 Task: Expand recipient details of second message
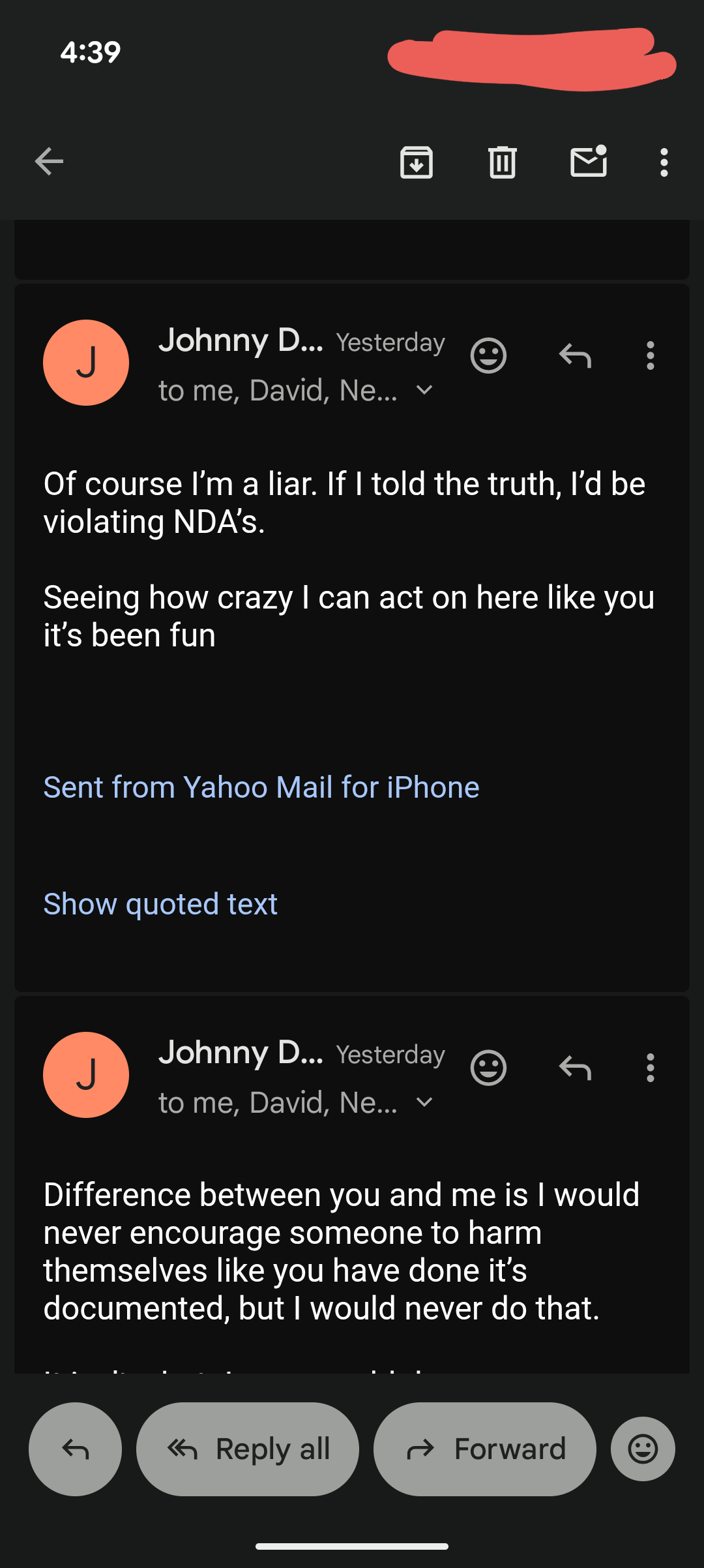coord(424,1103)
